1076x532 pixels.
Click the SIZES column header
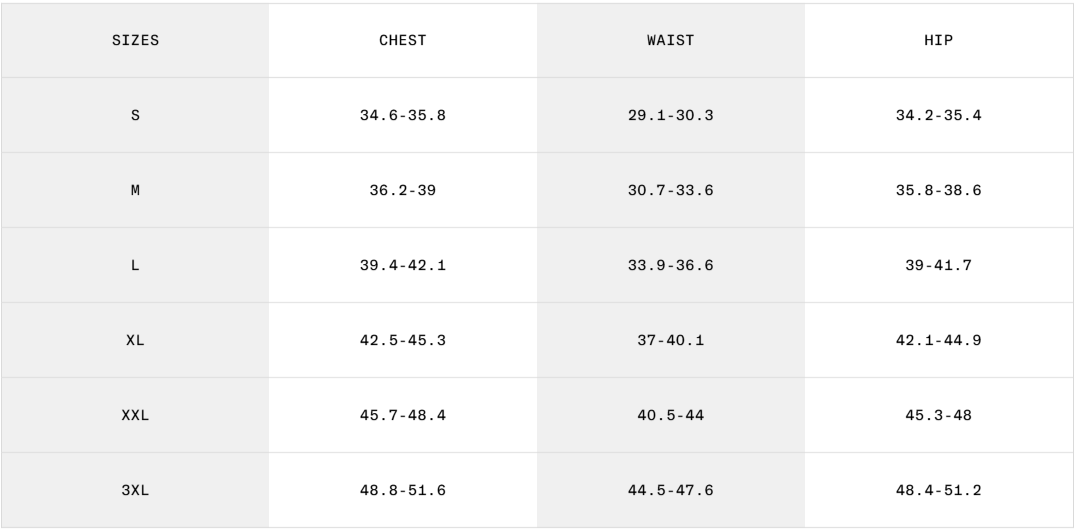click(135, 41)
